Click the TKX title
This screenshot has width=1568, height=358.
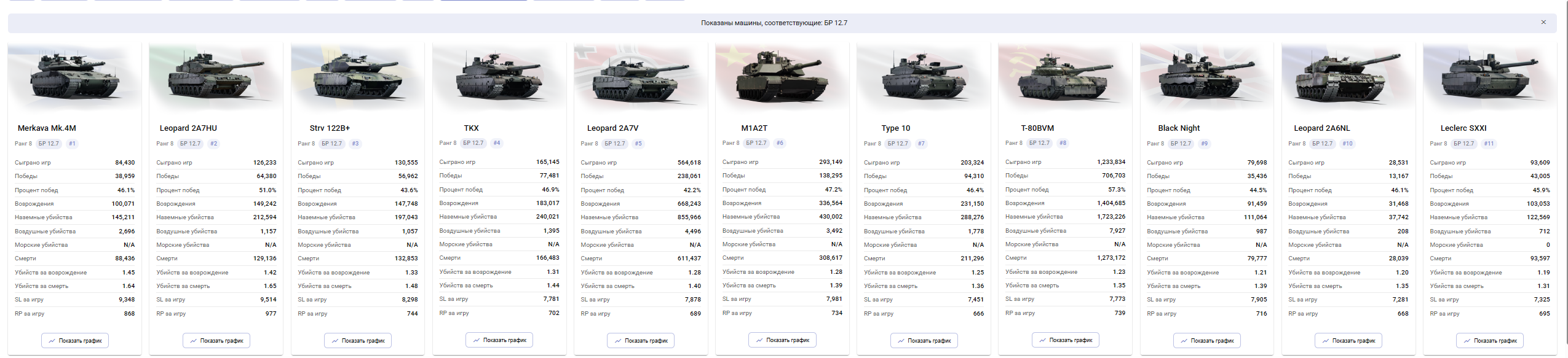coord(471,128)
